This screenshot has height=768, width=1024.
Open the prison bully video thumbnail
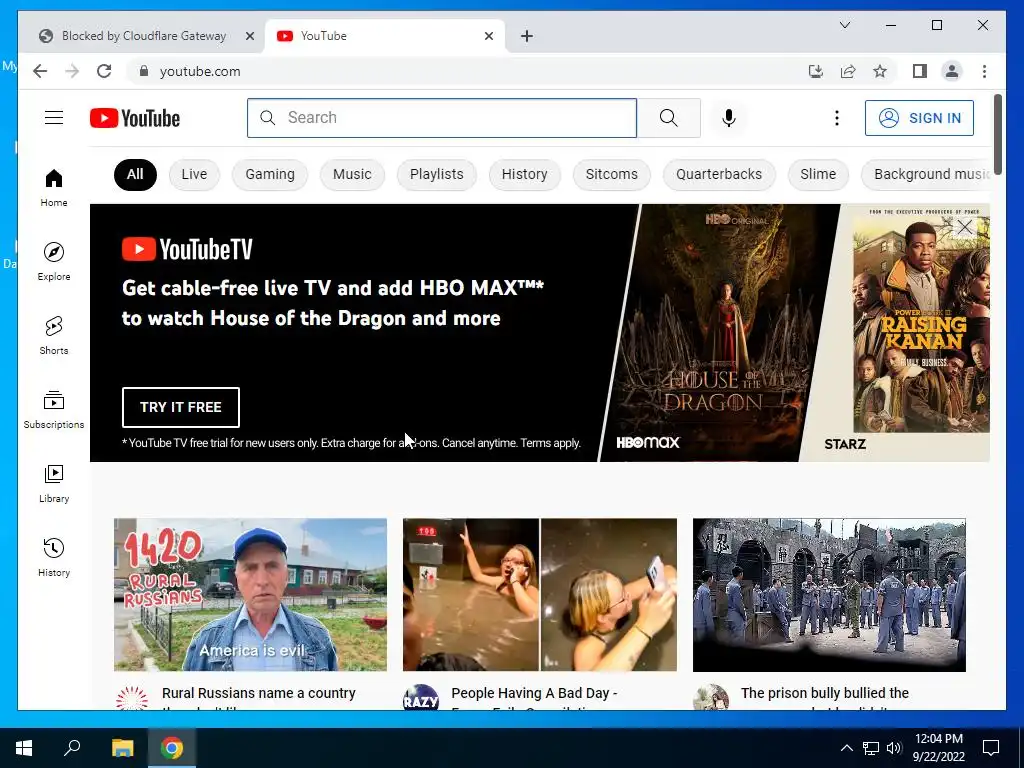coord(829,595)
